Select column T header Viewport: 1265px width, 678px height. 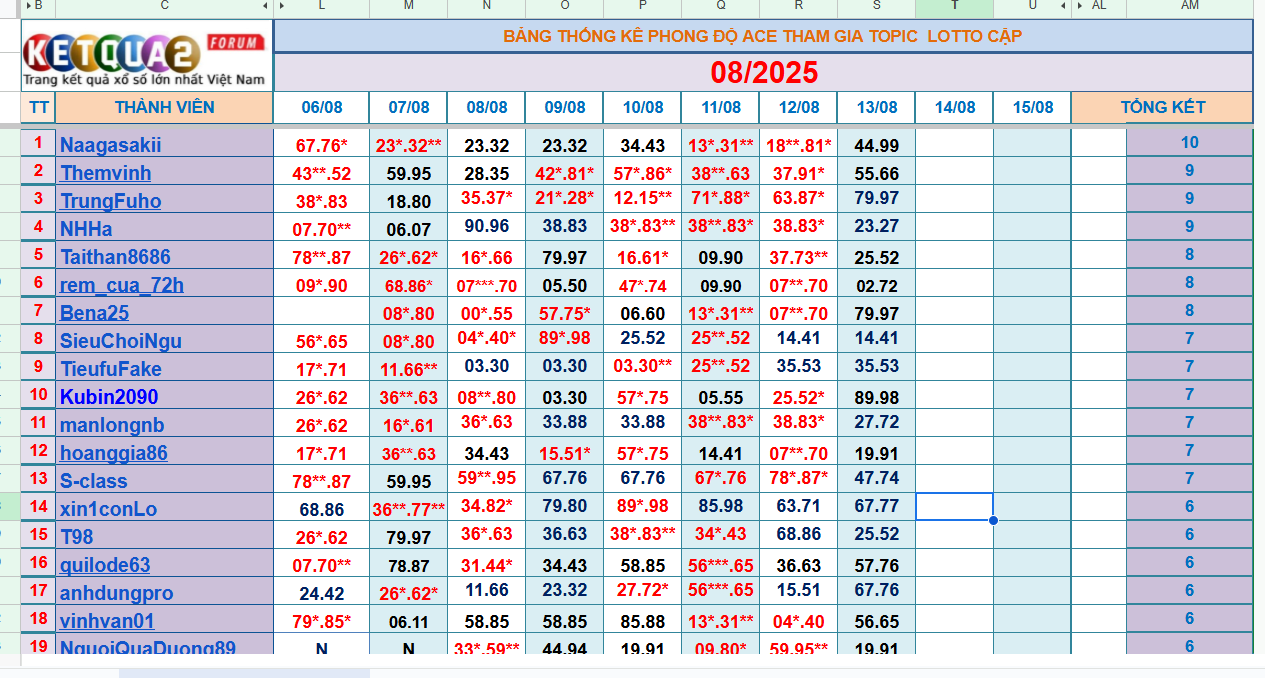click(954, 6)
